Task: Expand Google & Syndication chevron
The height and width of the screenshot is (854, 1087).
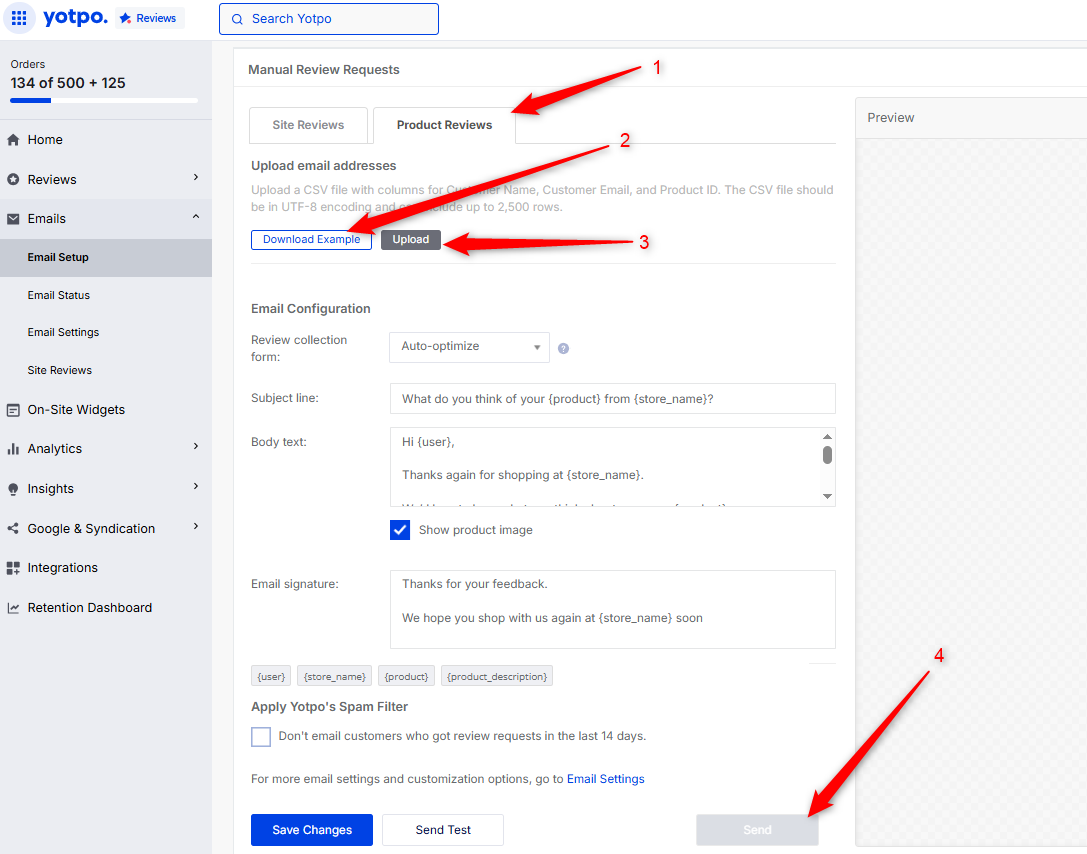Action: [196, 526]
